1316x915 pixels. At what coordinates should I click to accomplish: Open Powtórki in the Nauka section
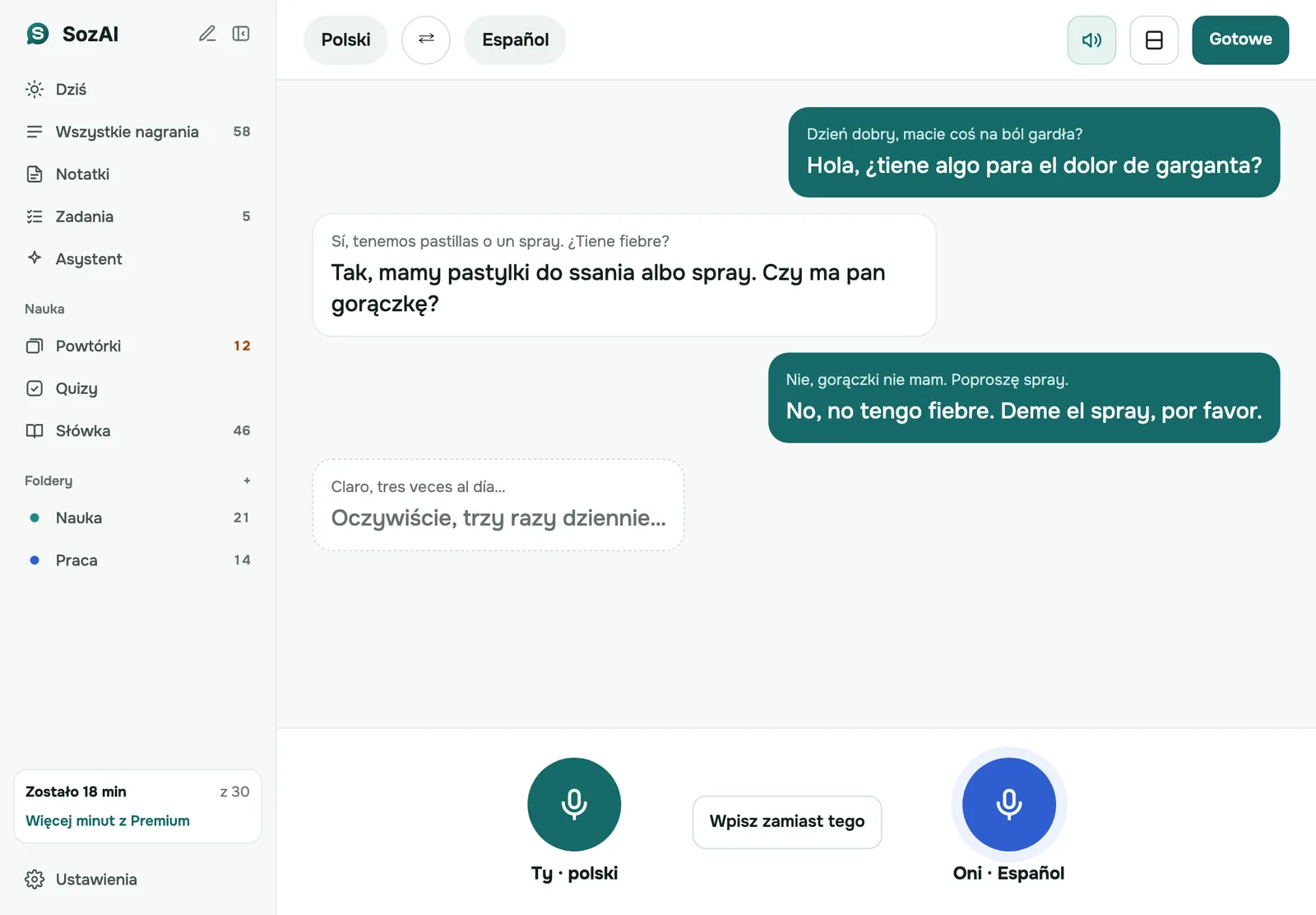coord(137,346)
